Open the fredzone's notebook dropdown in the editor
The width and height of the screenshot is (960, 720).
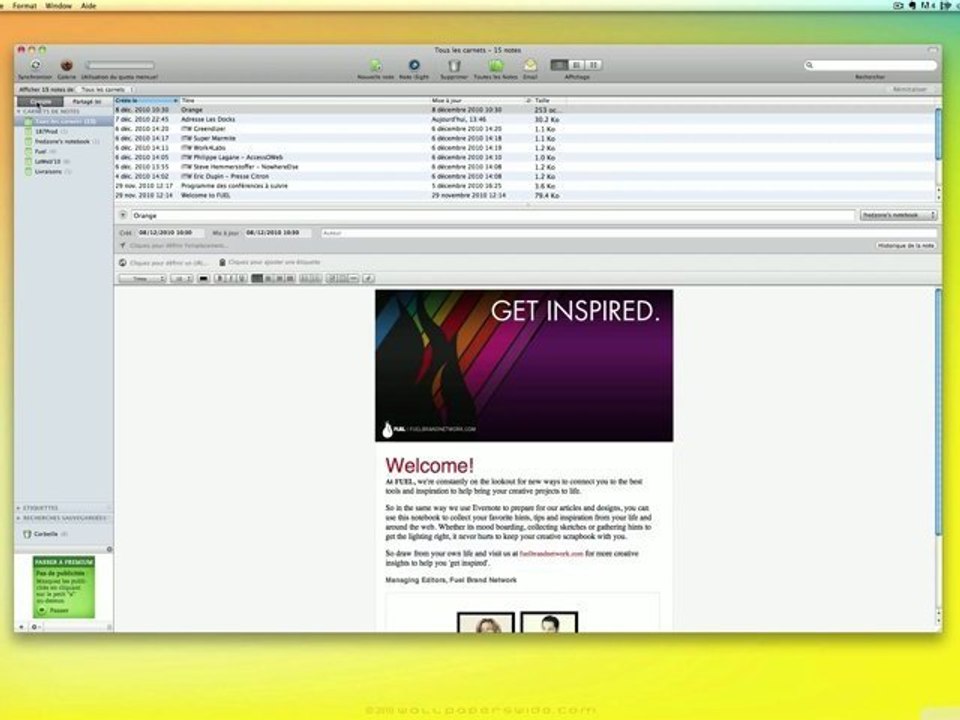click(x=898, y=216)
